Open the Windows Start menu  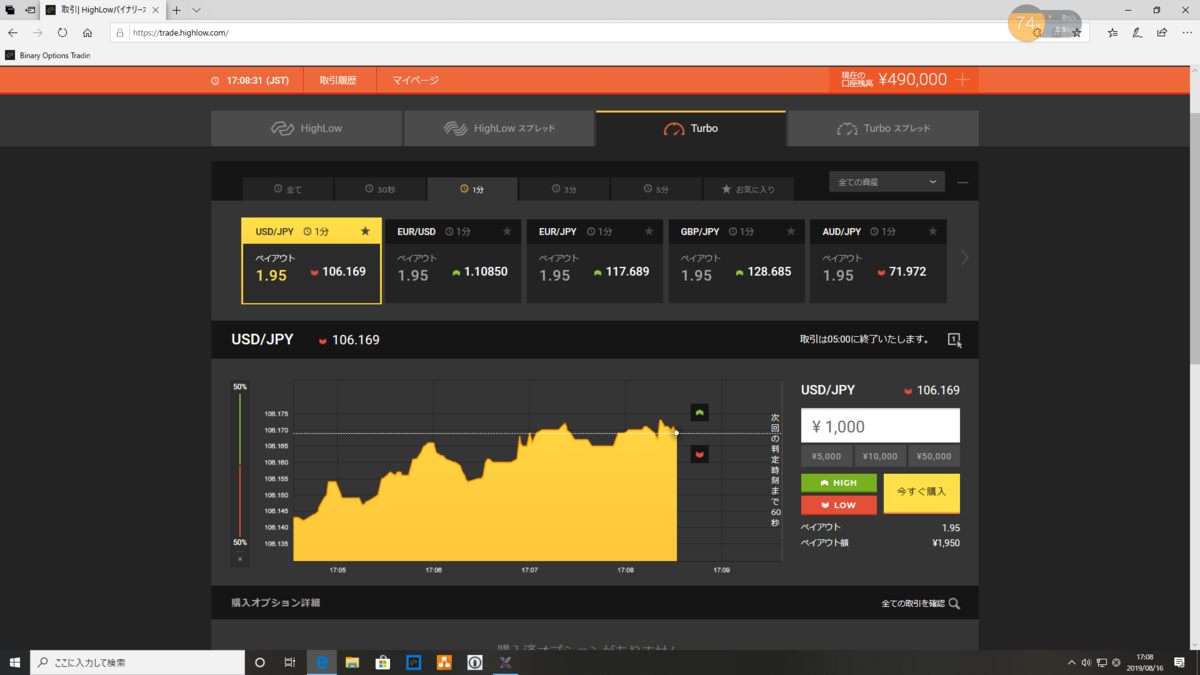pos(15,662)
